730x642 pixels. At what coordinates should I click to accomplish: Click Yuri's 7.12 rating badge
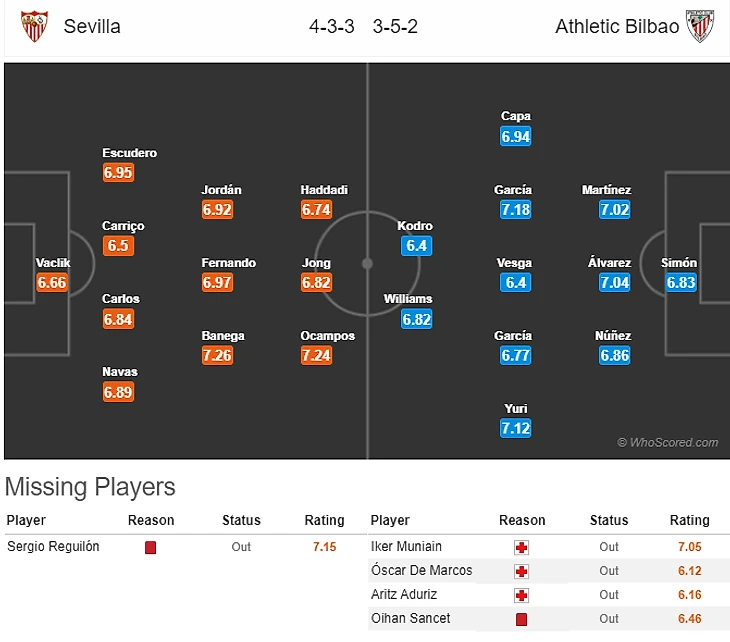pos(516,429)
